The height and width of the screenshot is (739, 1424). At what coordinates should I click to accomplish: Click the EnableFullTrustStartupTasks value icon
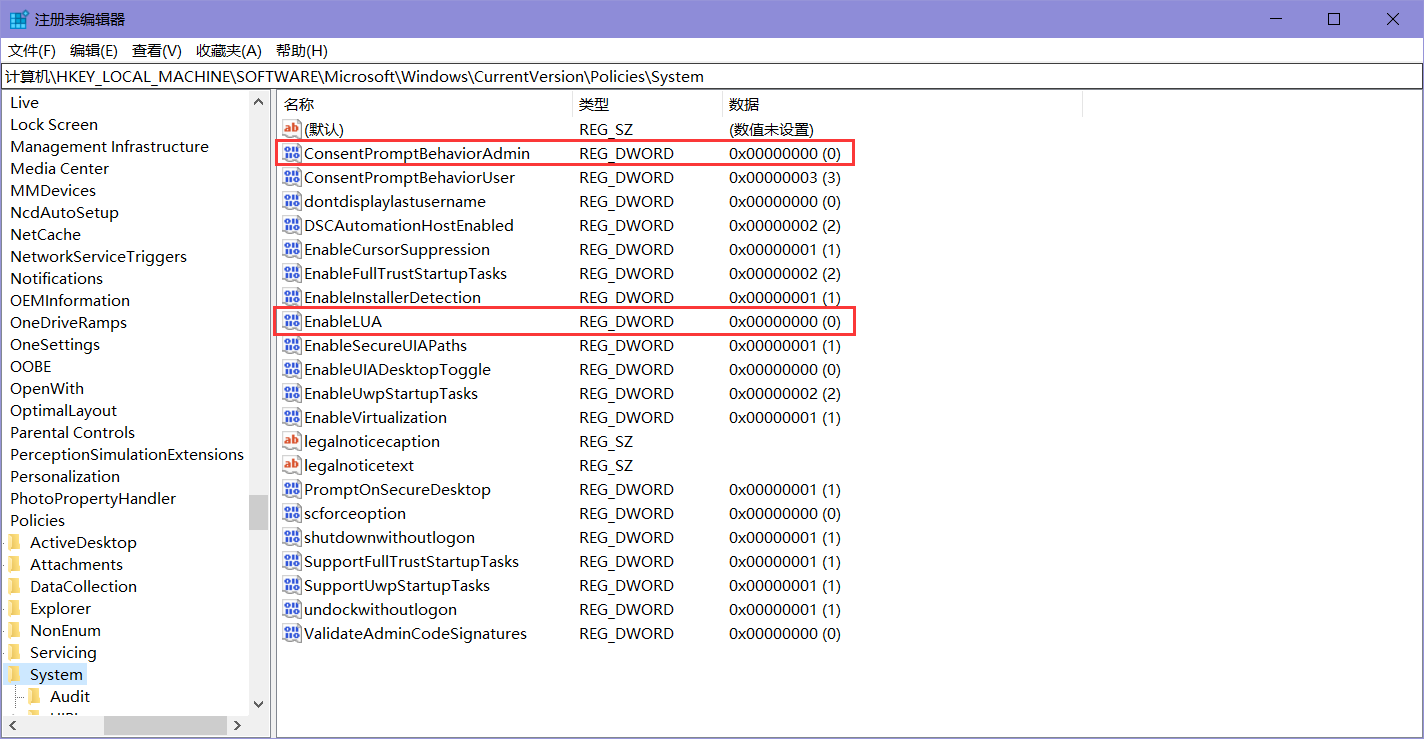click(291, 273)
